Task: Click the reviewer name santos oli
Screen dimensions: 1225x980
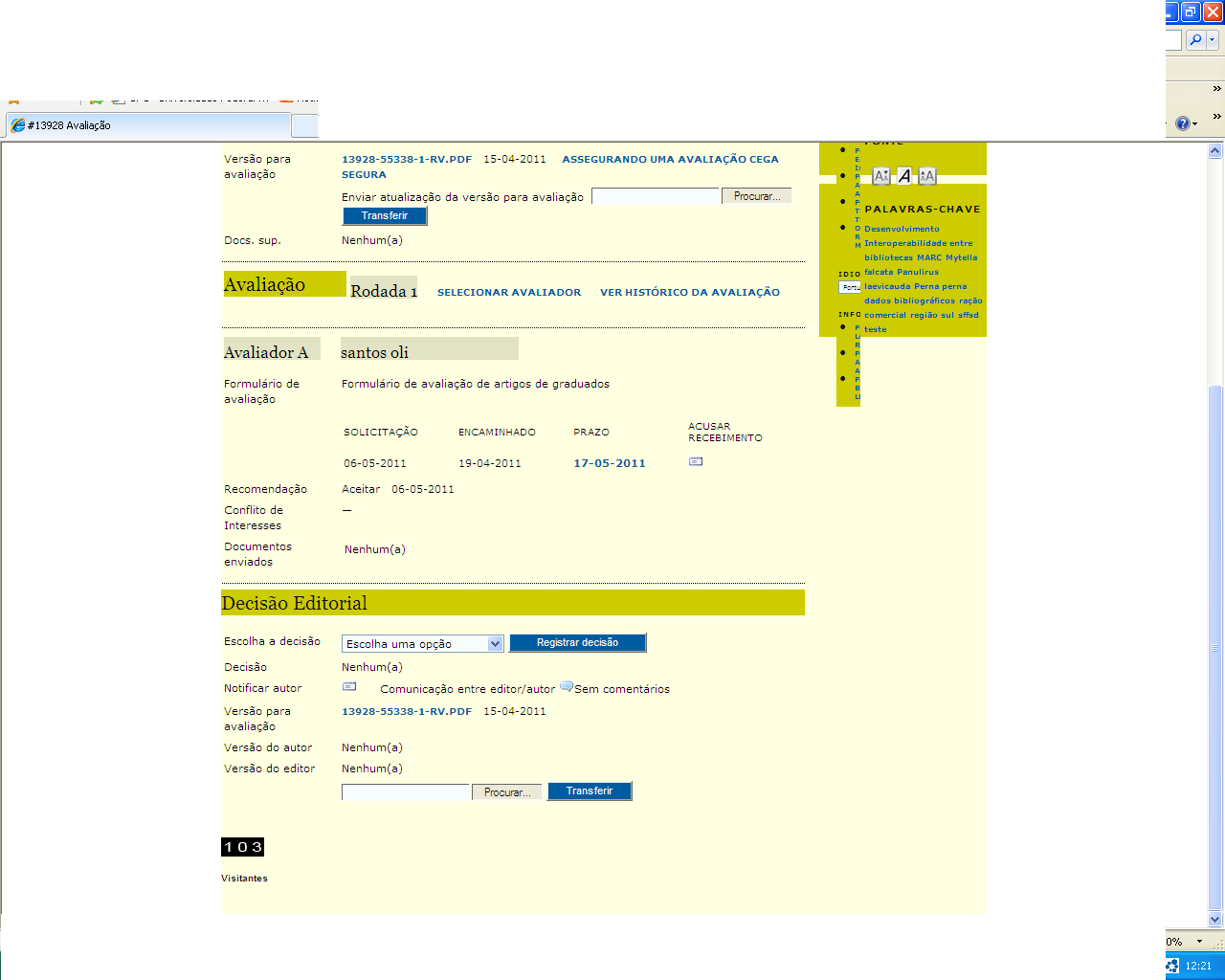Action: [x=374, y=352]
